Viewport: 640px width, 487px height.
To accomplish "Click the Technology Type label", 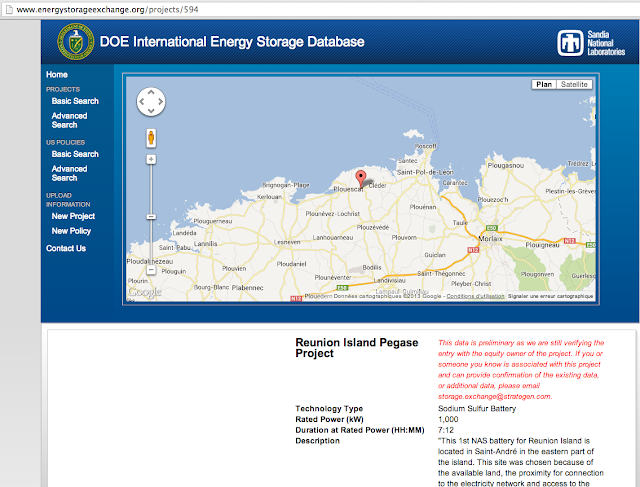I will 329,409.
